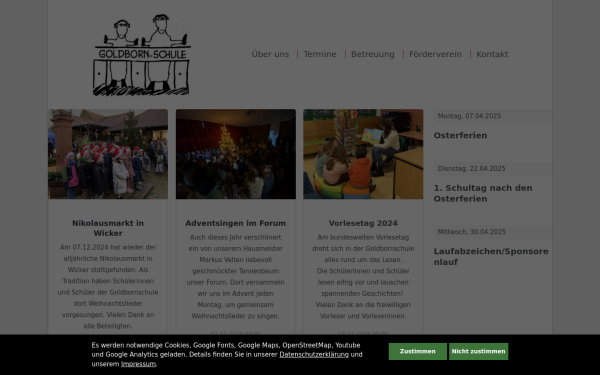Click the date Montag, 07.04.2025

point(469,116)
